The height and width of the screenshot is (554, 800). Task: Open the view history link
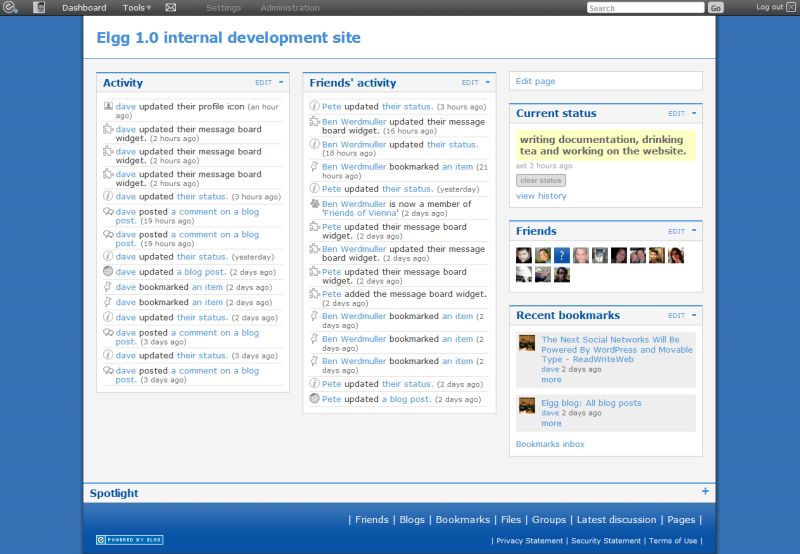[541, 196]
